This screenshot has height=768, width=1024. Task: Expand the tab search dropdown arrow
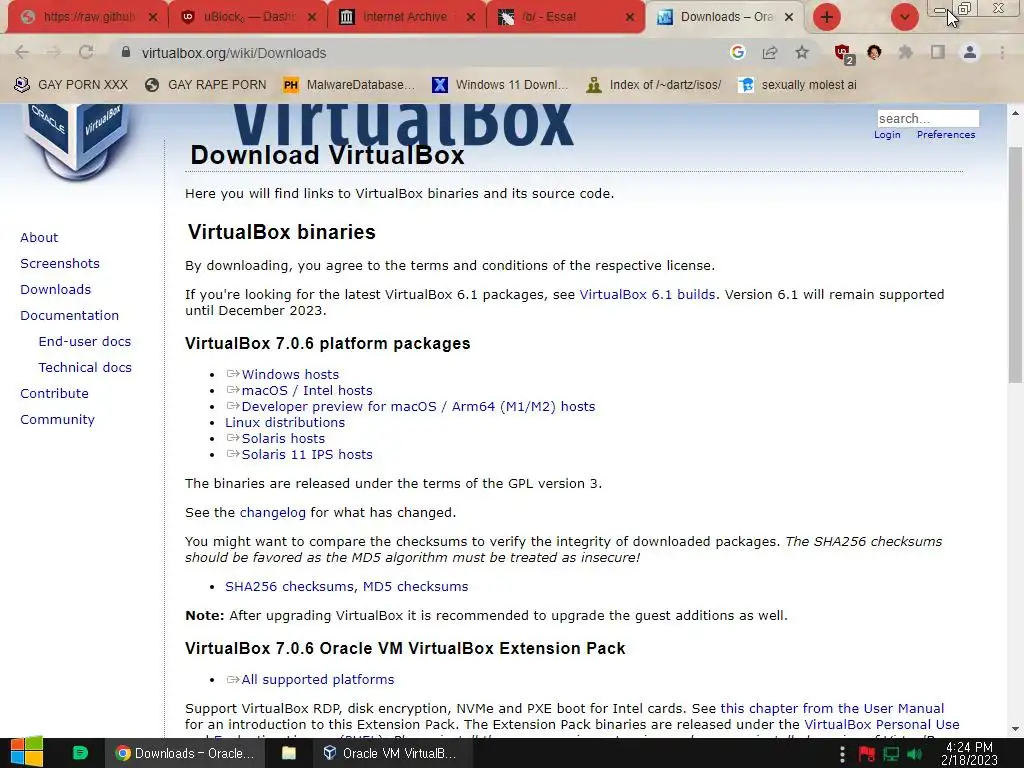(x=904, y=17)
